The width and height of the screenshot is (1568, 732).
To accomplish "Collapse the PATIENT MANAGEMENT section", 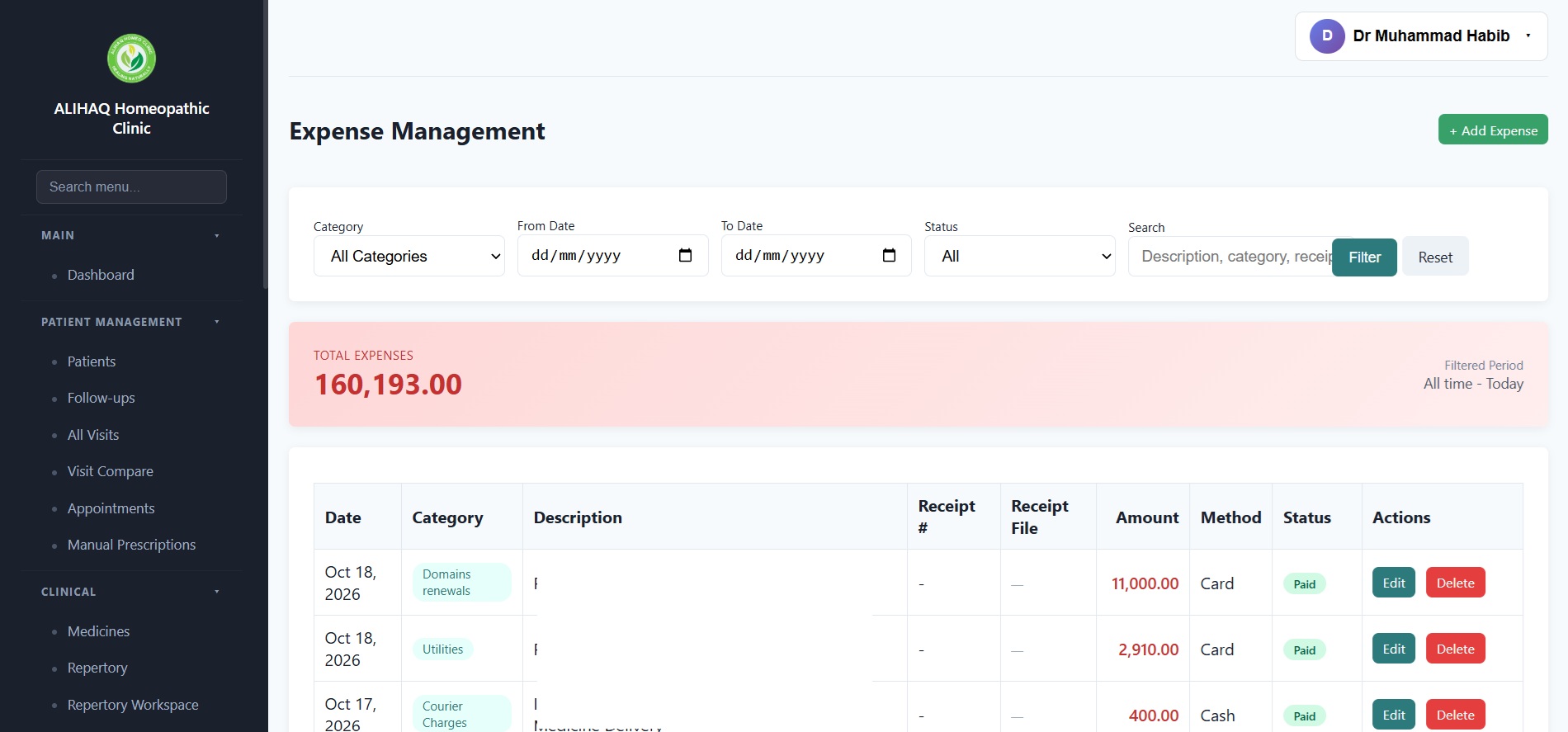I will (x=131, y=322).
